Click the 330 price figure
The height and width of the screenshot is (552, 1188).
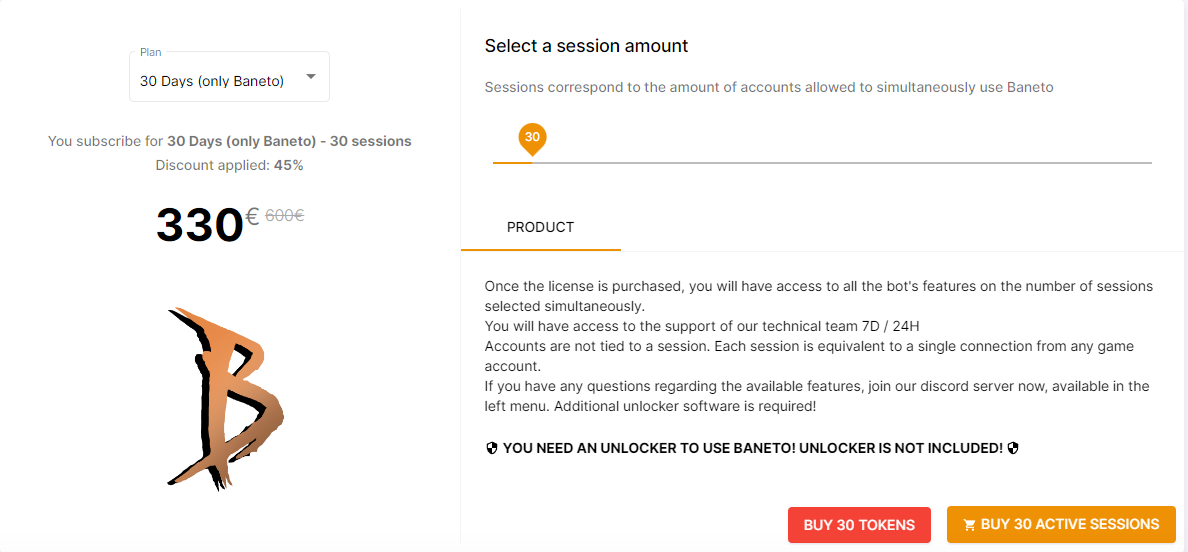coord(199,225)
